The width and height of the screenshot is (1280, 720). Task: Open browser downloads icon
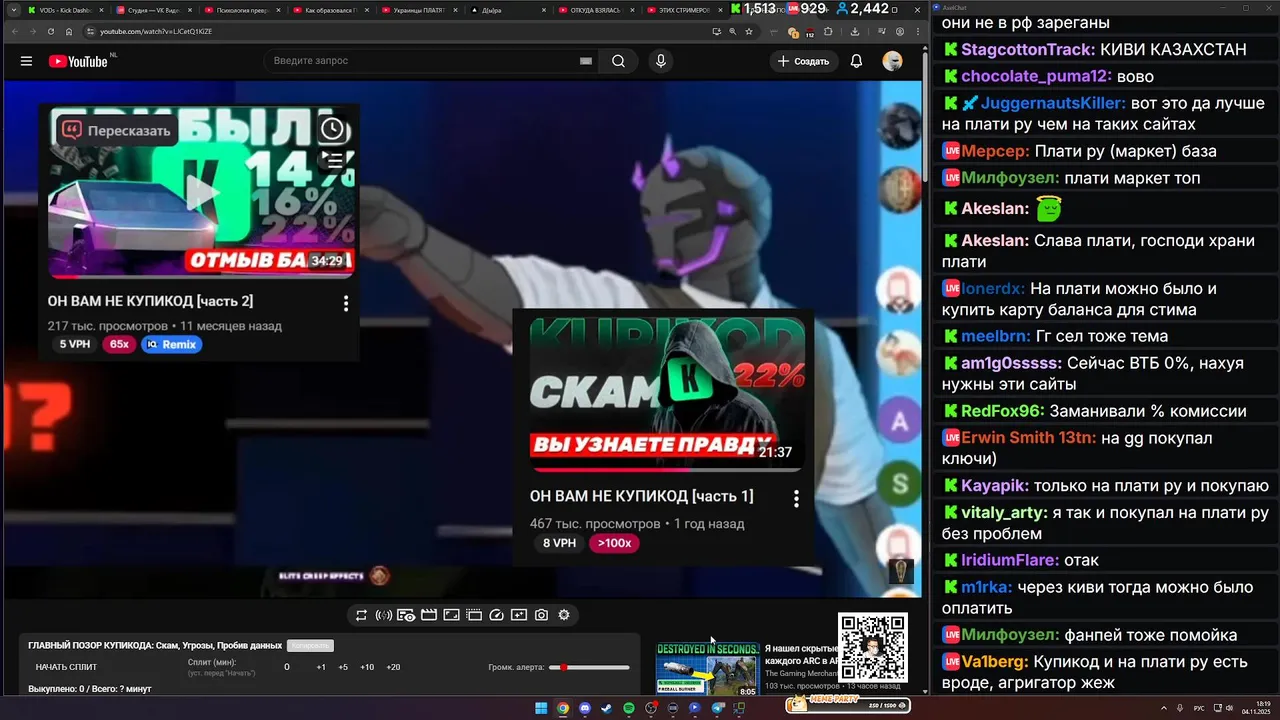tap(855, 32)
